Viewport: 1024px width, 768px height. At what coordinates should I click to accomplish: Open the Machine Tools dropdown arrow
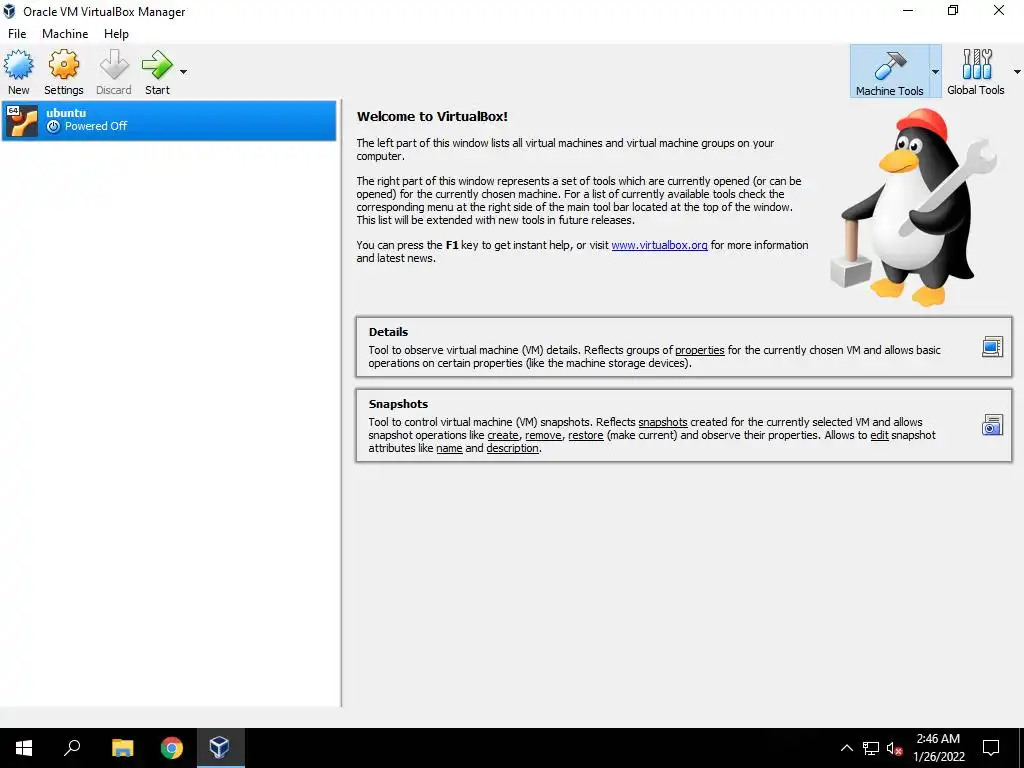coord(935,72)
